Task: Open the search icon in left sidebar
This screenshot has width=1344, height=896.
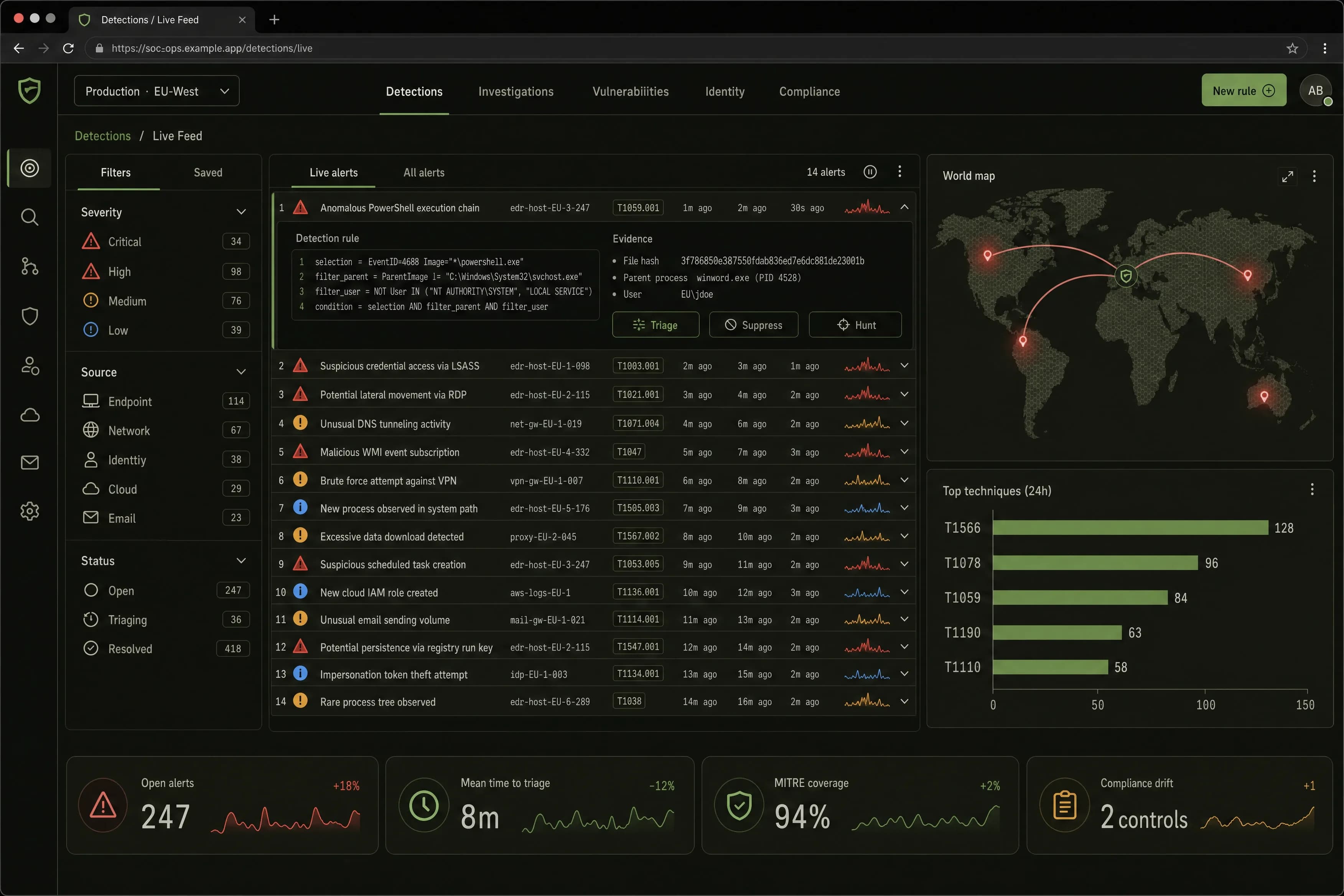Action: [x=30, y=217]
